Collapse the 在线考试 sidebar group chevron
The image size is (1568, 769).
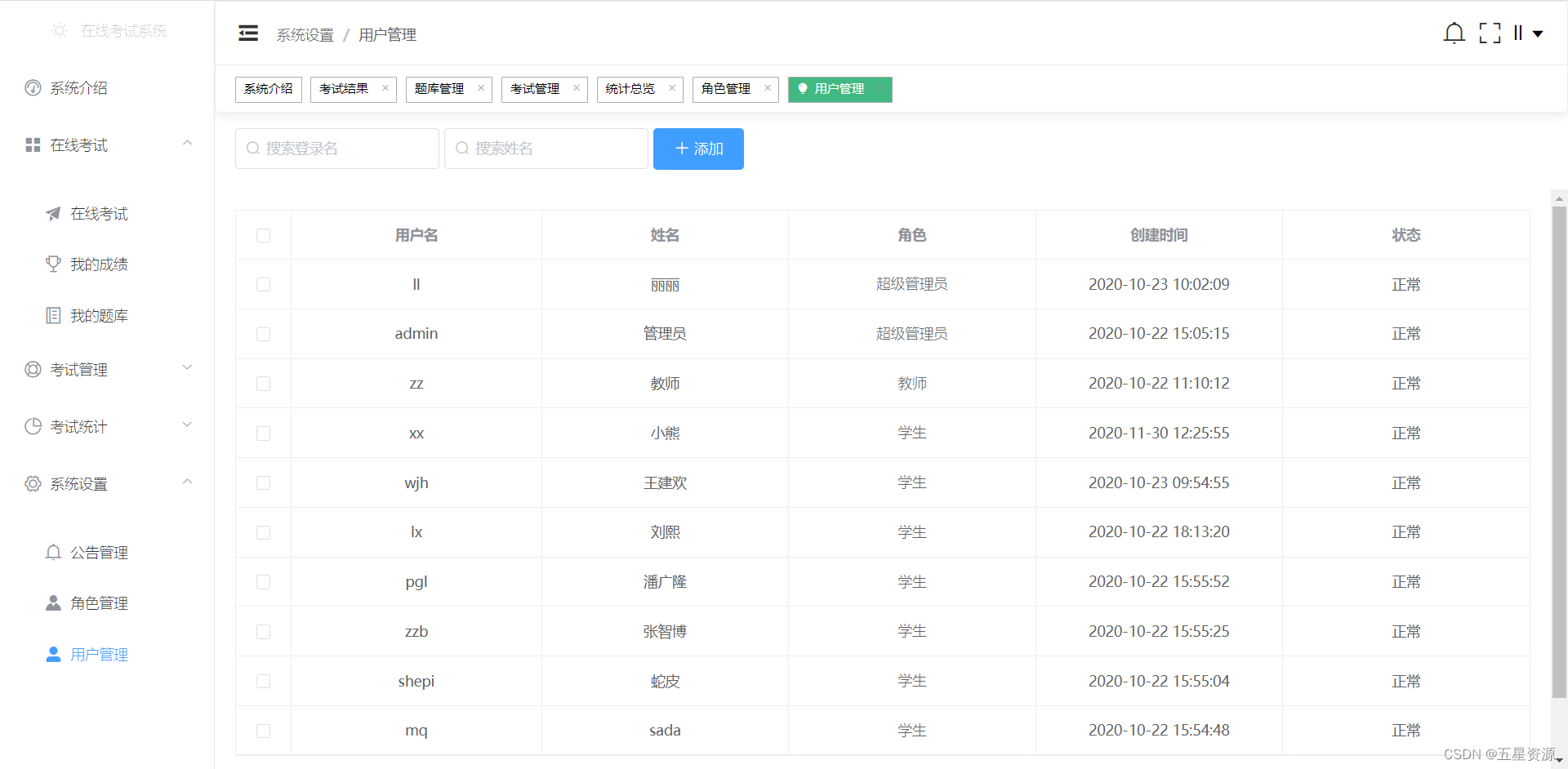click(x=187, y=143)
